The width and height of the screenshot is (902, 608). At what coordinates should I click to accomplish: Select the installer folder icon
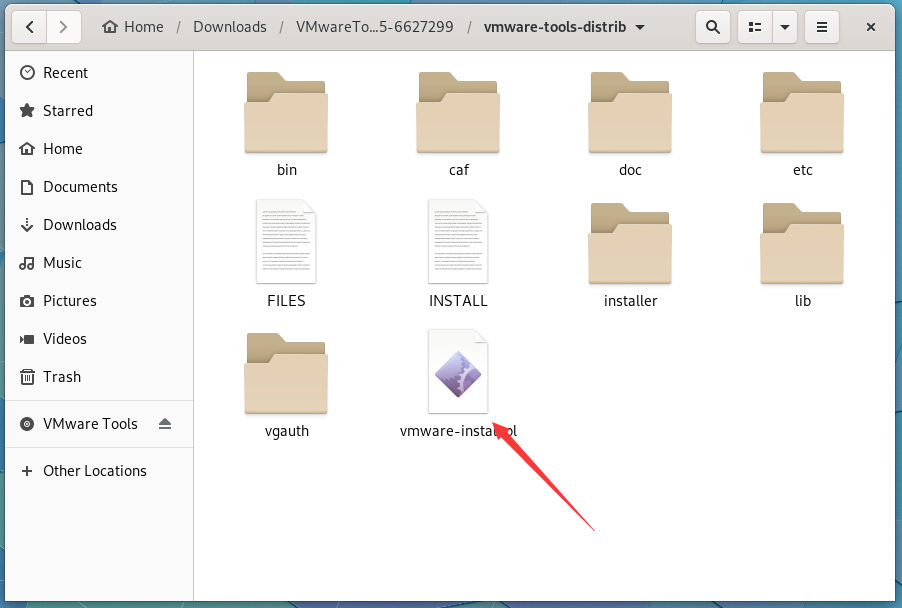point(630,243)
